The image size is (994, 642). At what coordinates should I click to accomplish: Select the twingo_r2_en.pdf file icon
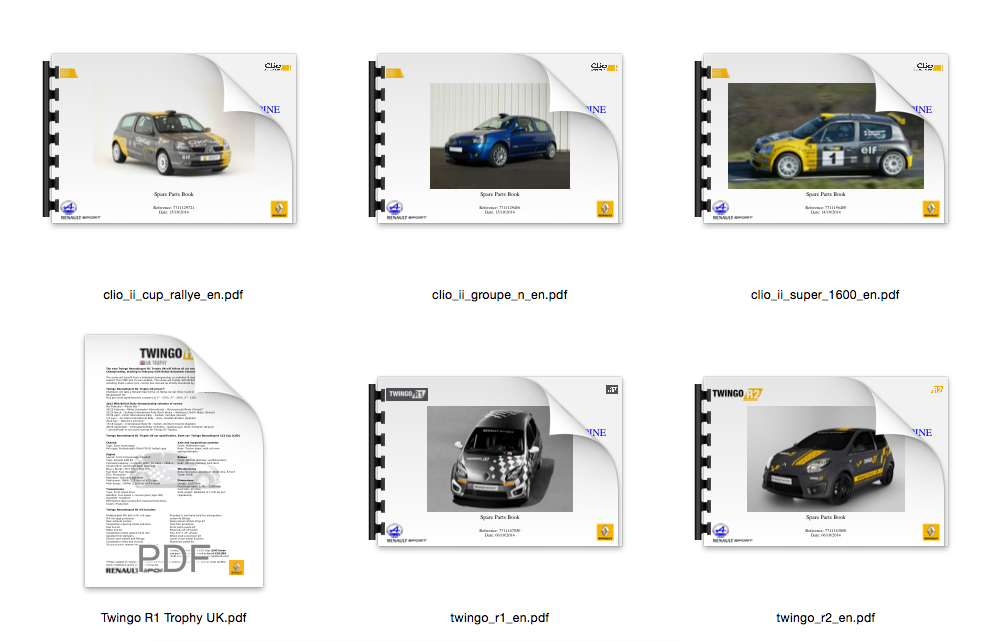822,461
